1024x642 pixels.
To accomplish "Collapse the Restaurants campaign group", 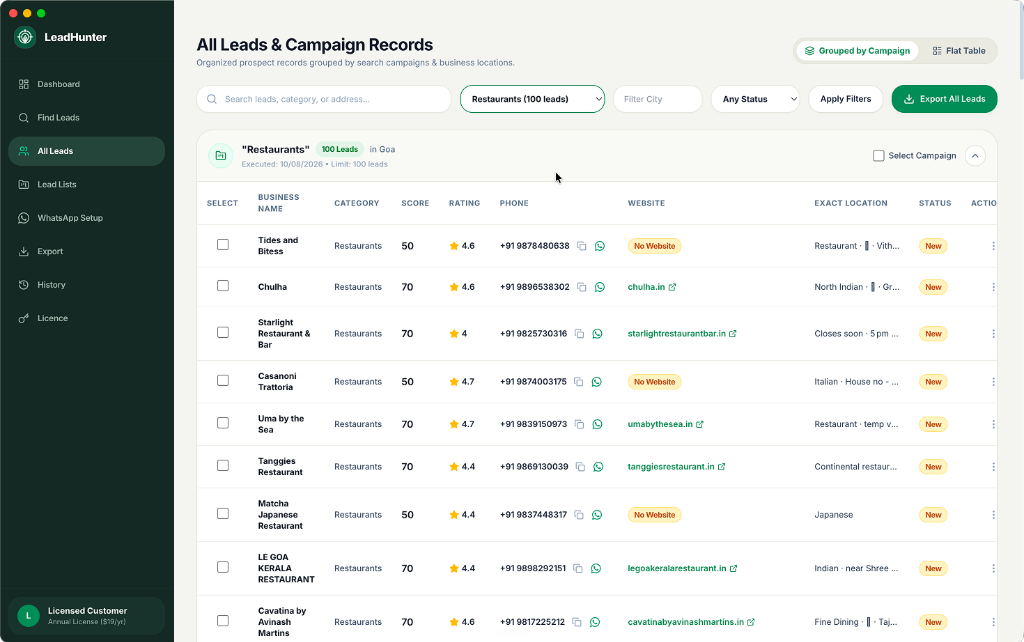I will tap(975, 156).
